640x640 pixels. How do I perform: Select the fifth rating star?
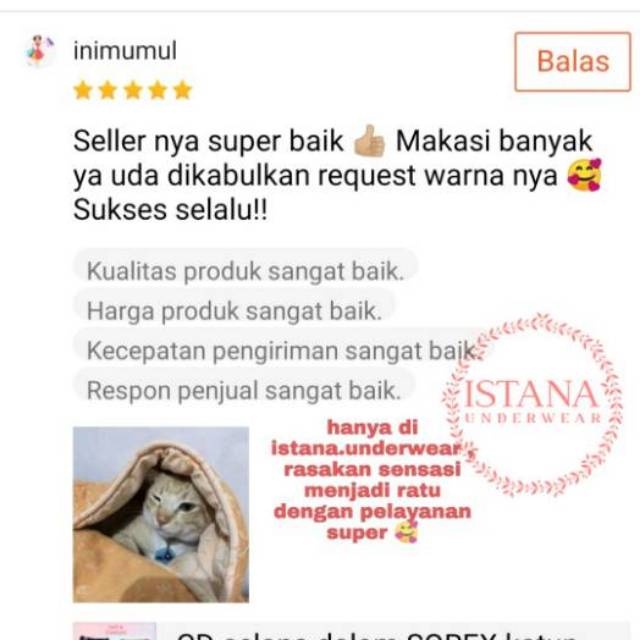(182, 90)
